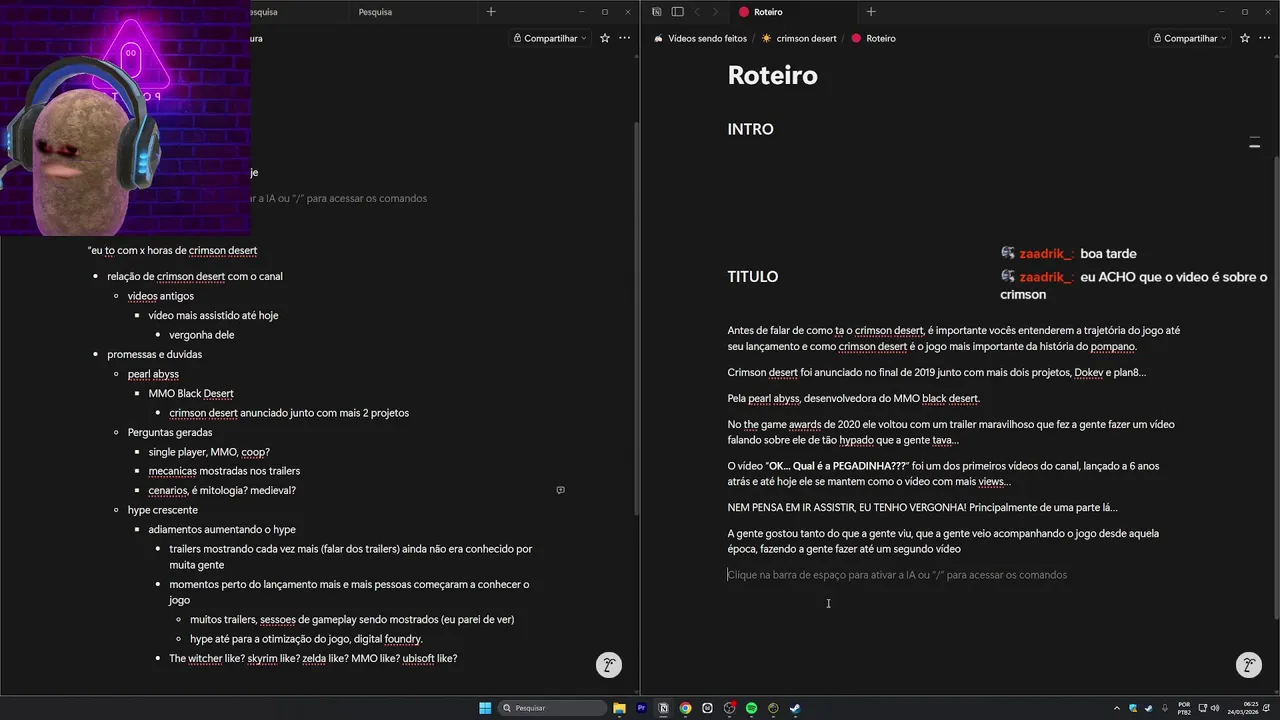1280x720 pixels.
Task: Open the three-dot page menu in right window
Action: 1264,38
